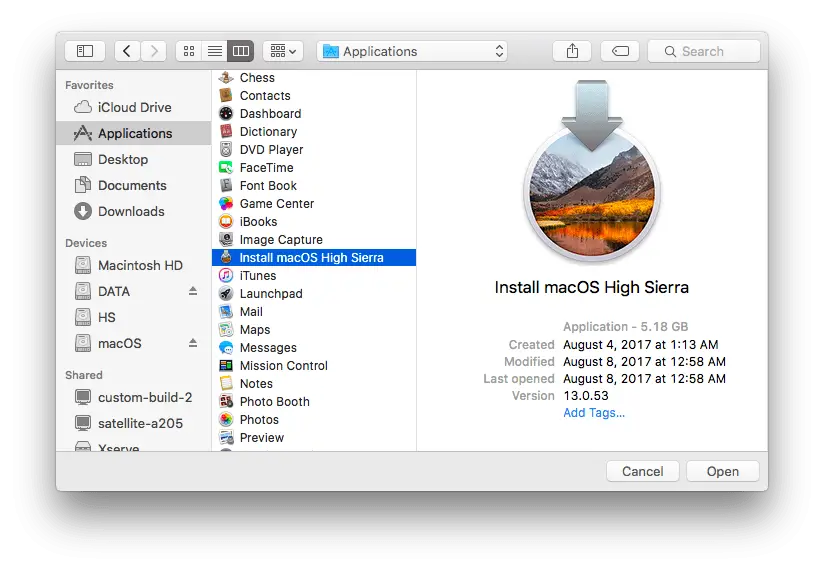Select the Messages app icon
The height and width of the screenshot is (571, 824).
(226, 347)
